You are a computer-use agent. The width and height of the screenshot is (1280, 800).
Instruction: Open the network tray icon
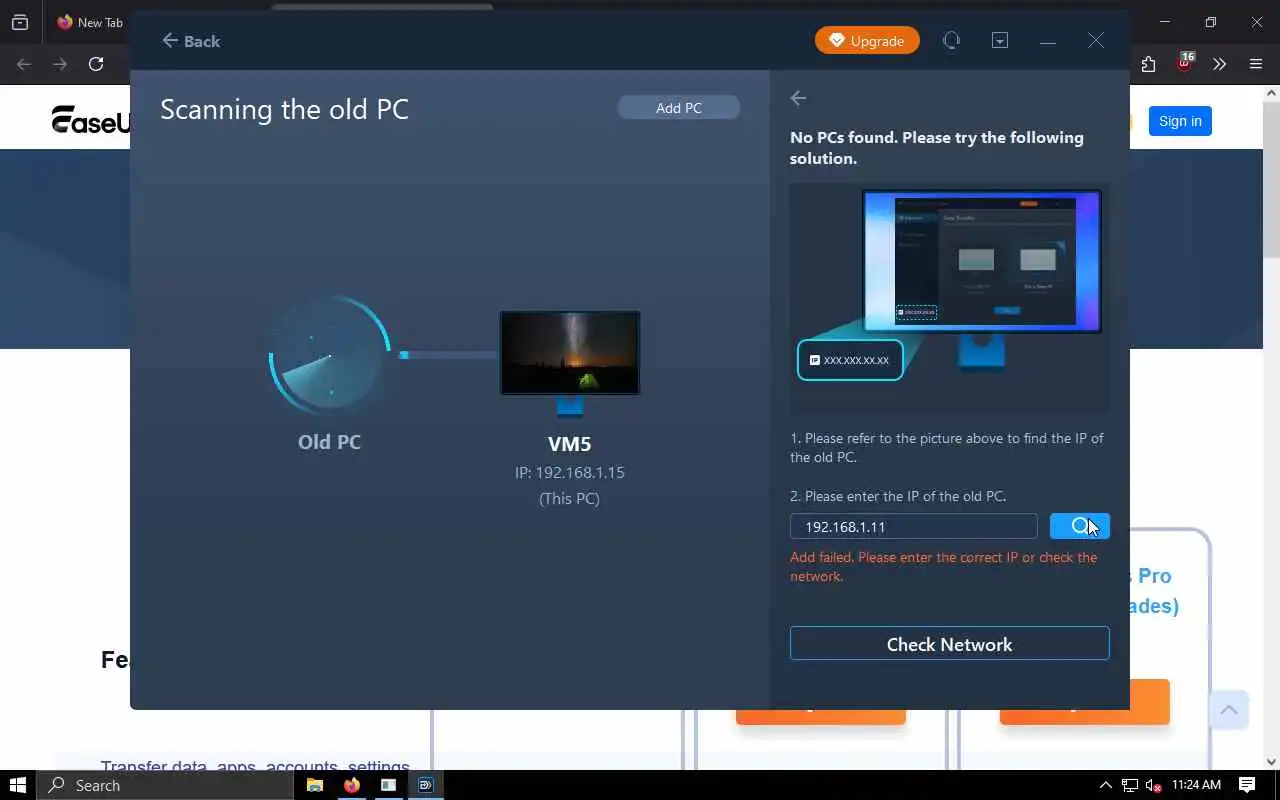point(1130,785)
